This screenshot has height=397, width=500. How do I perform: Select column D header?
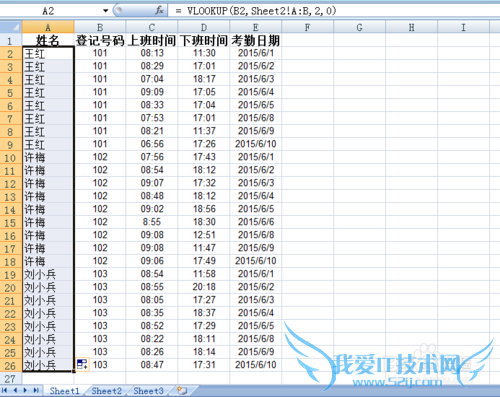click(x=204, y=27)
